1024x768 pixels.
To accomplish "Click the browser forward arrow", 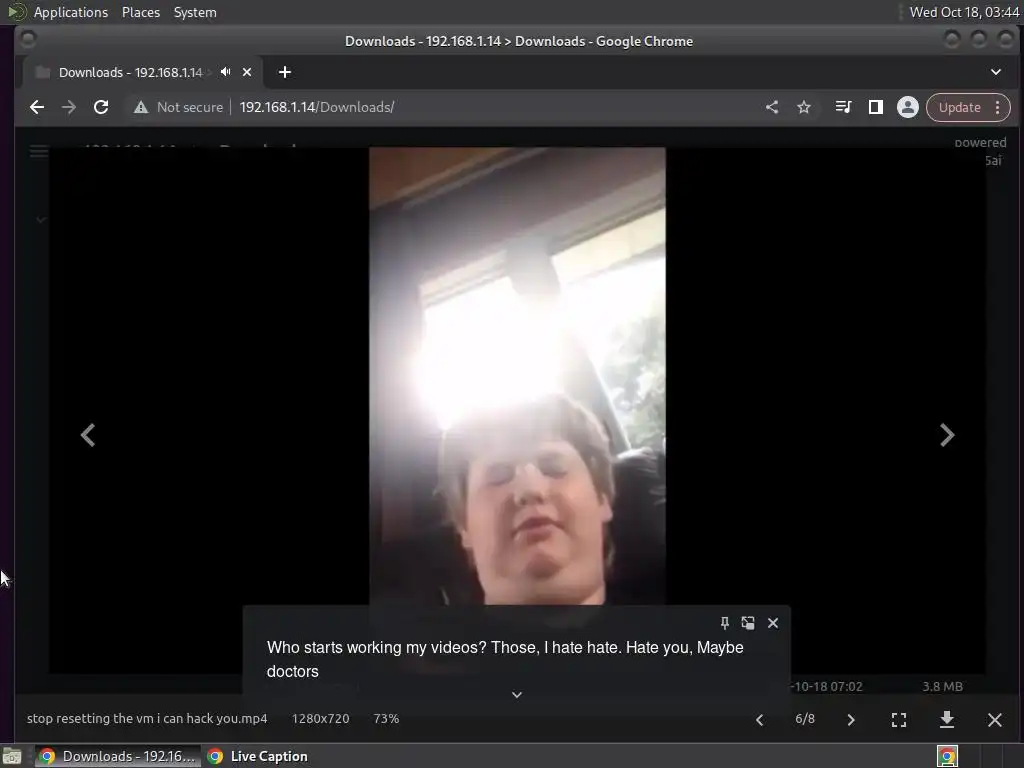I will (x=69, y=107).
